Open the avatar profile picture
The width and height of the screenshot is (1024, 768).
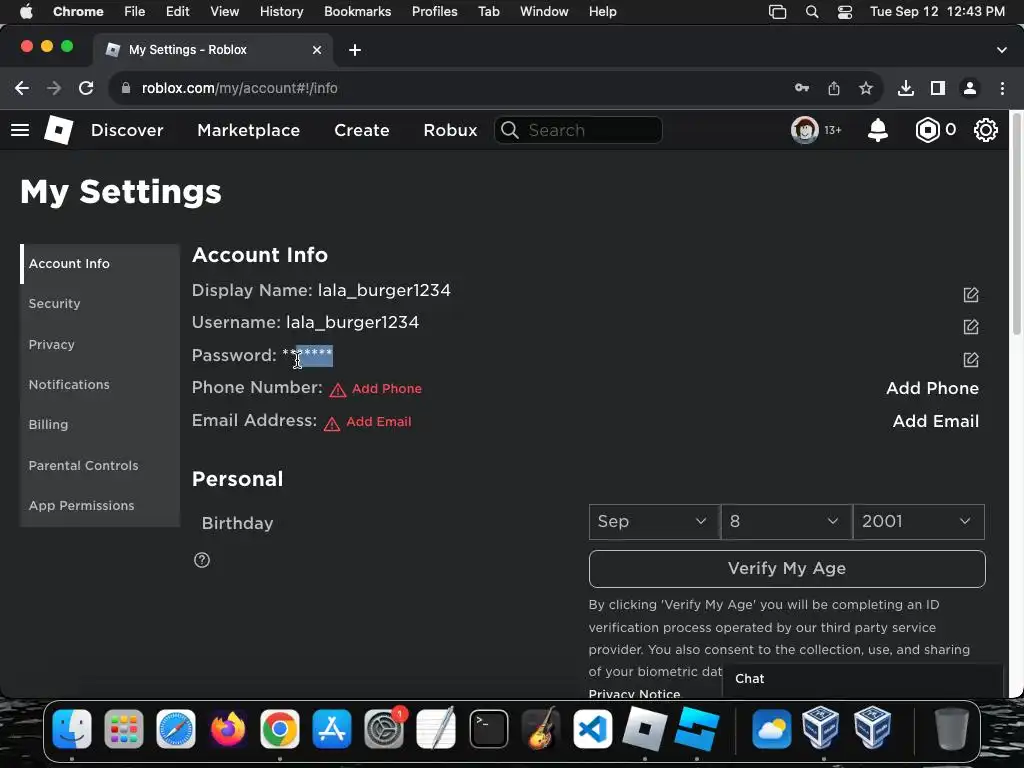pos(805,130)
